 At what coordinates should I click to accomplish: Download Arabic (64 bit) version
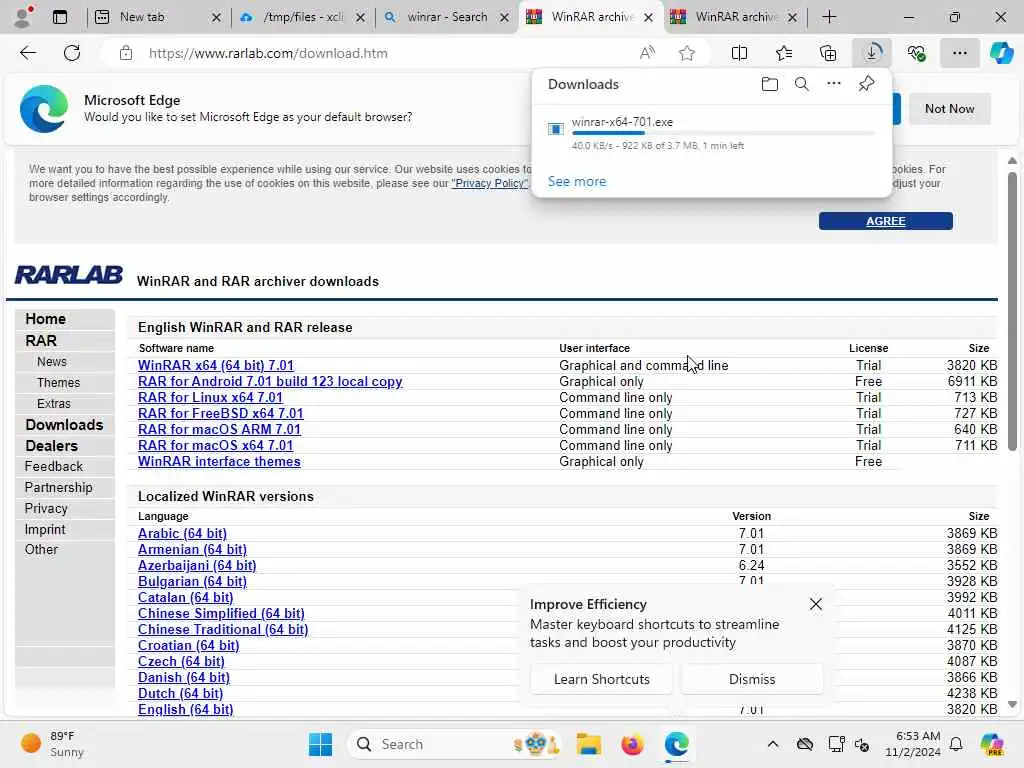pyautogui.click(x=182, y=533)
